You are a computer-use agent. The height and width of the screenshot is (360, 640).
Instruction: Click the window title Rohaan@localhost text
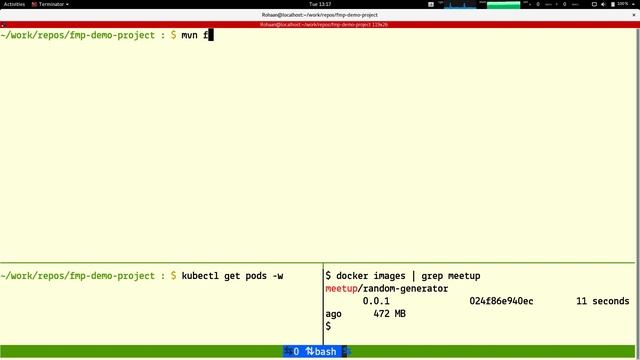(320, 15)
